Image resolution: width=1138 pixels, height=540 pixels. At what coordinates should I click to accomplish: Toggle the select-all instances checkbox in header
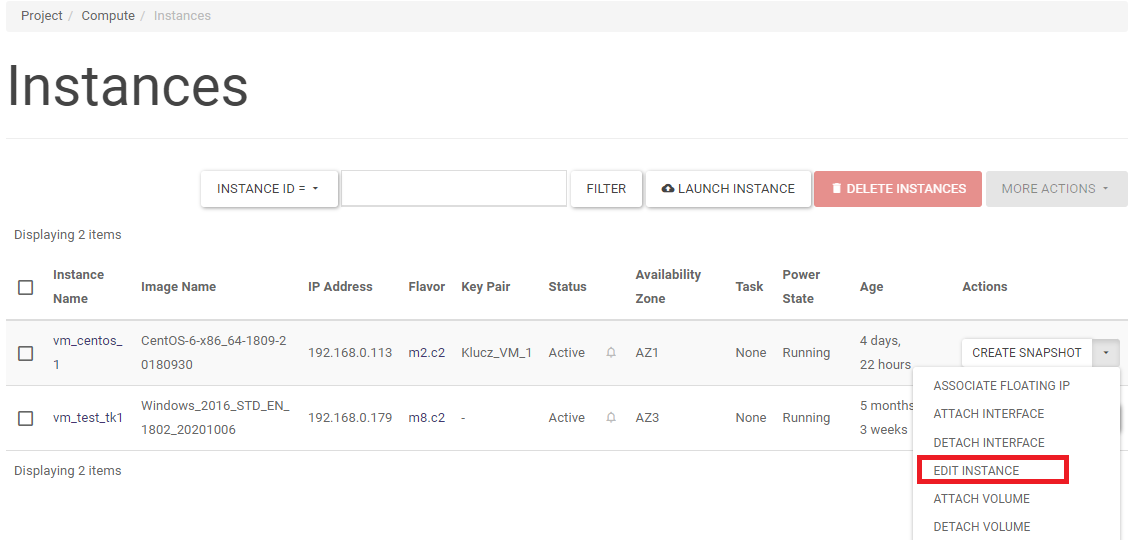[x=26, y=287]
